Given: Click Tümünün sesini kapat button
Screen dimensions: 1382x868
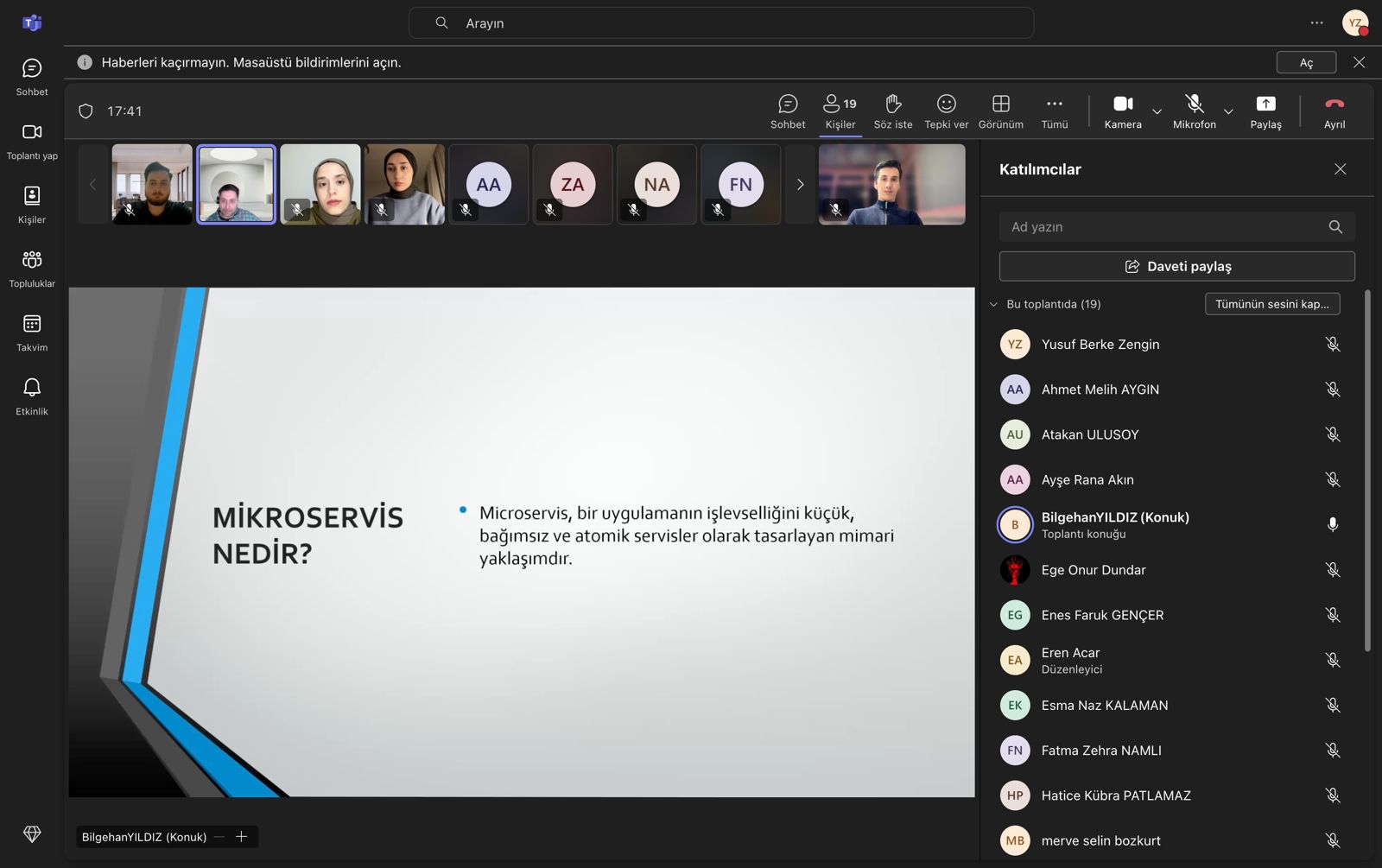Looking at the screenshot, I should (1271, 304).
